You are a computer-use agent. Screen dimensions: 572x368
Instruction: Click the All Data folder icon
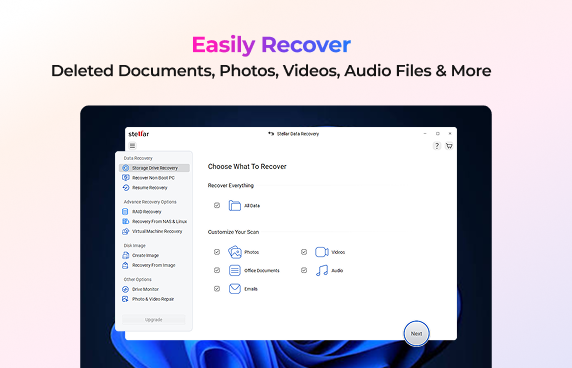tap(235, 205)
